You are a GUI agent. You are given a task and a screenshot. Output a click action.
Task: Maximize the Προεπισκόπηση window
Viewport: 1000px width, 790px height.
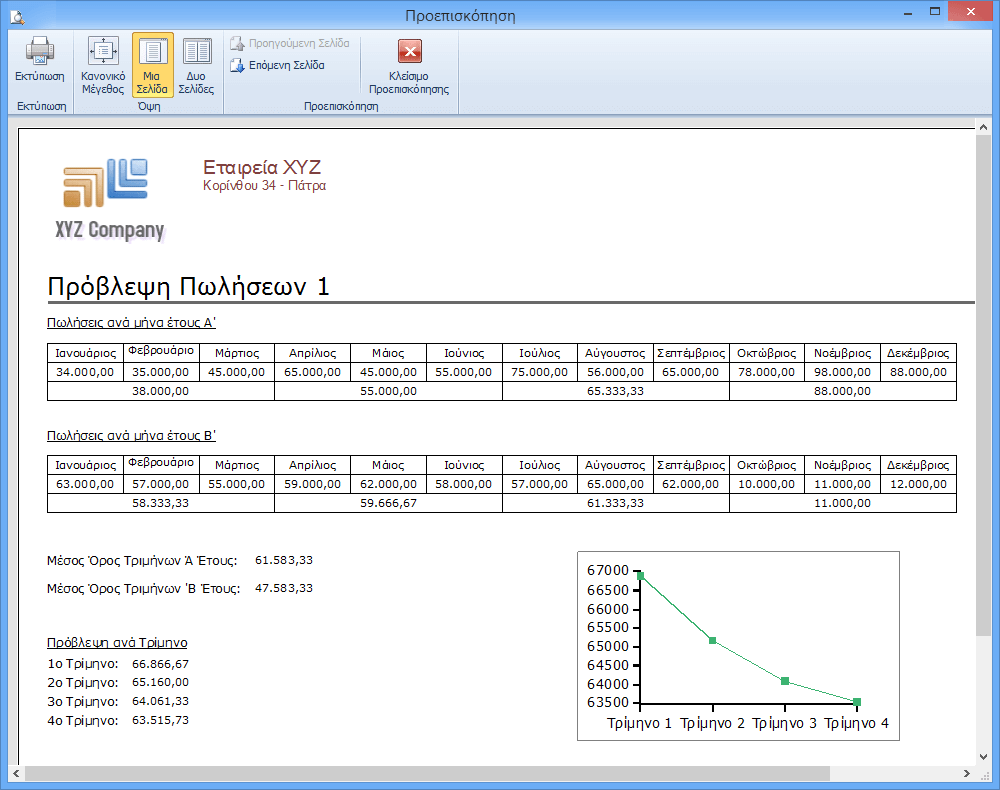pos(933,14)
